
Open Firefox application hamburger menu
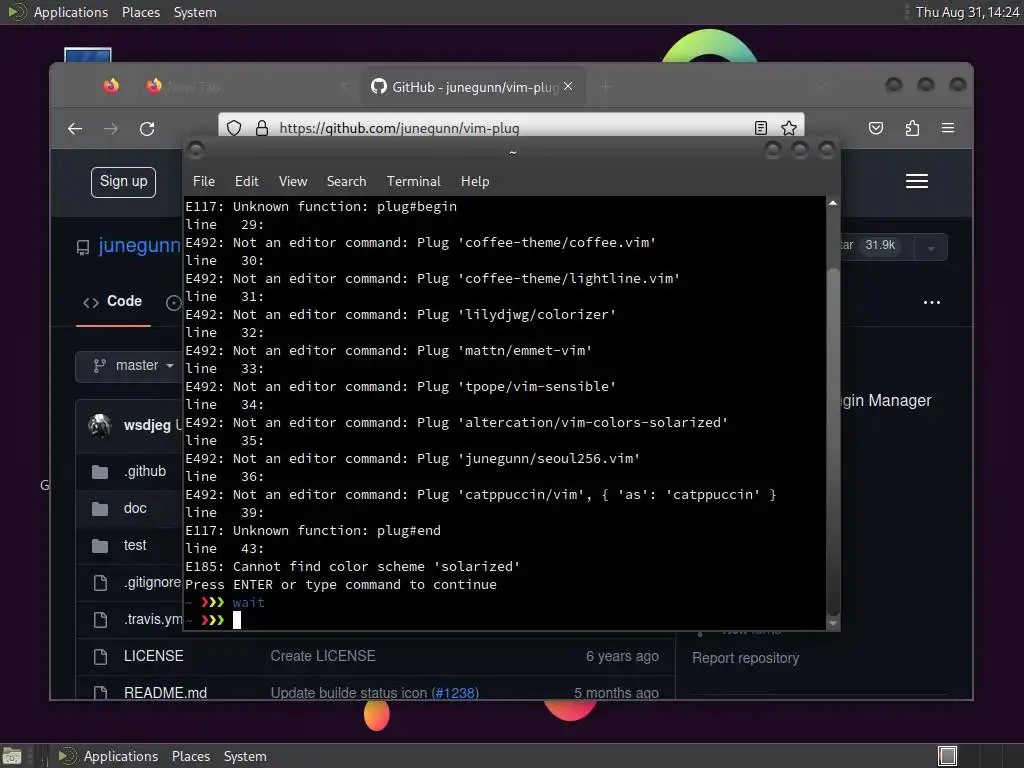(948, 128)
